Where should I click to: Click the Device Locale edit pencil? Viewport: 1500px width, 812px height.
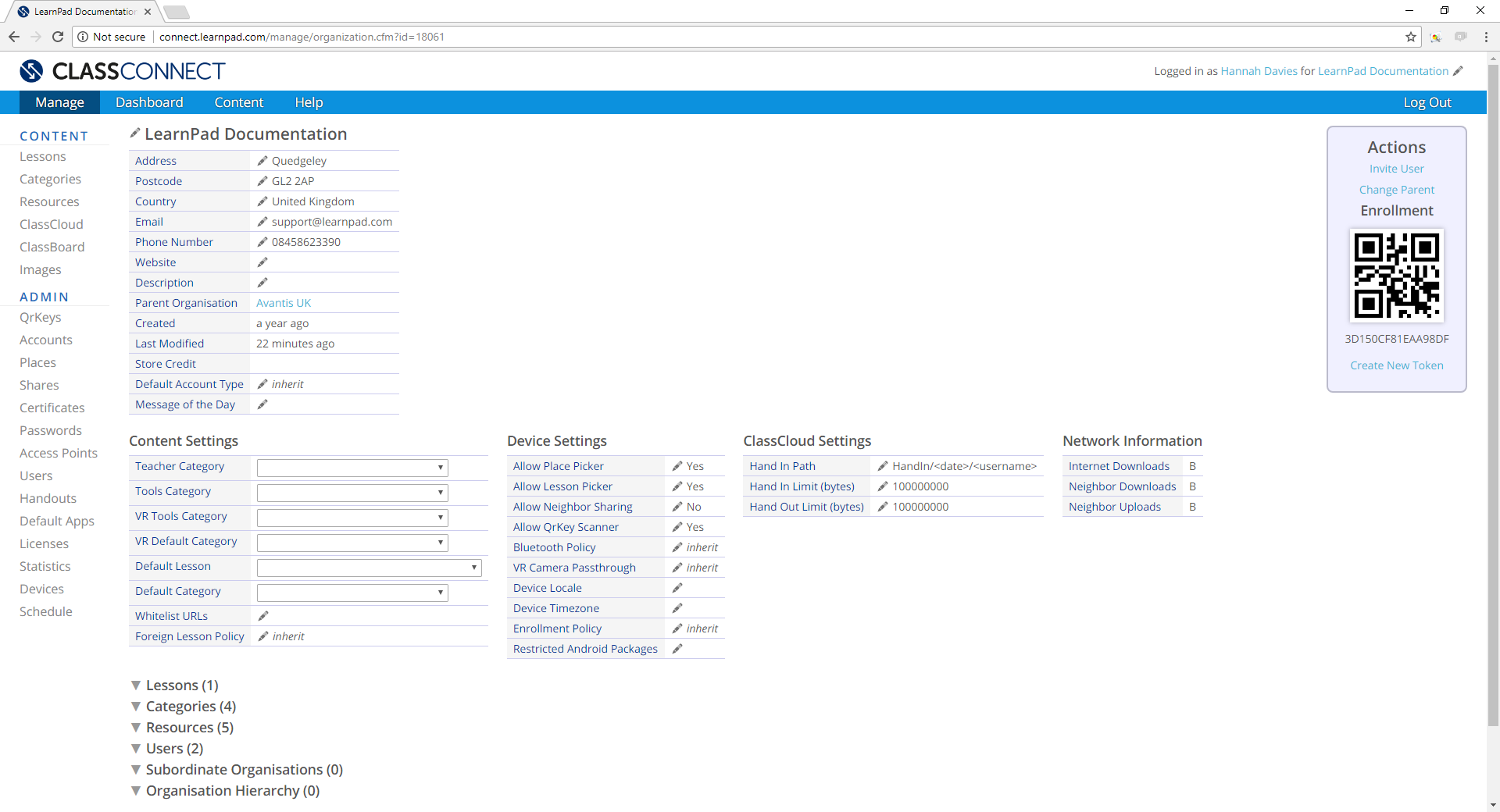point(677,588)
